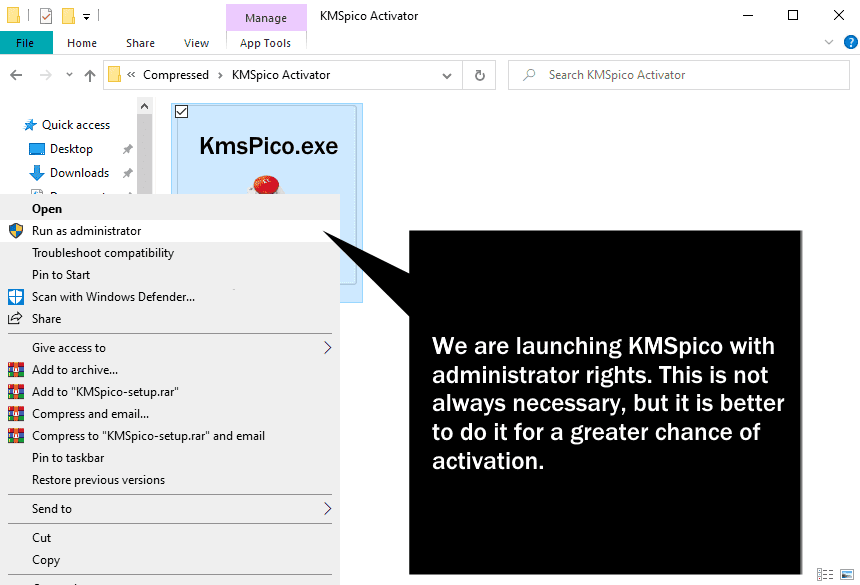This screenshot has width=860, height=585.
Task: Click the shield icon beside Run as administrator
Action: 16,231
